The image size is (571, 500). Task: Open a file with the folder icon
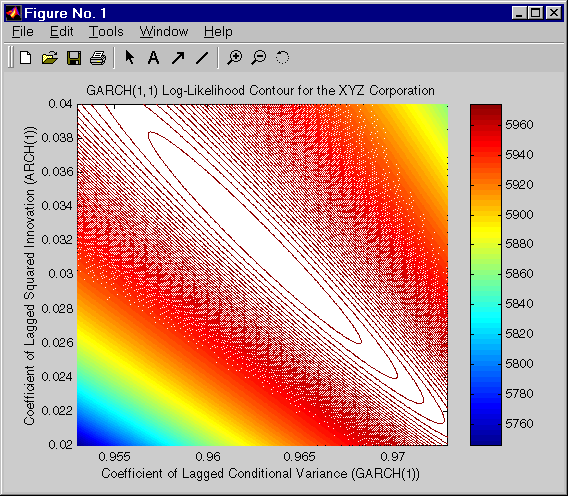click(50, 58)
